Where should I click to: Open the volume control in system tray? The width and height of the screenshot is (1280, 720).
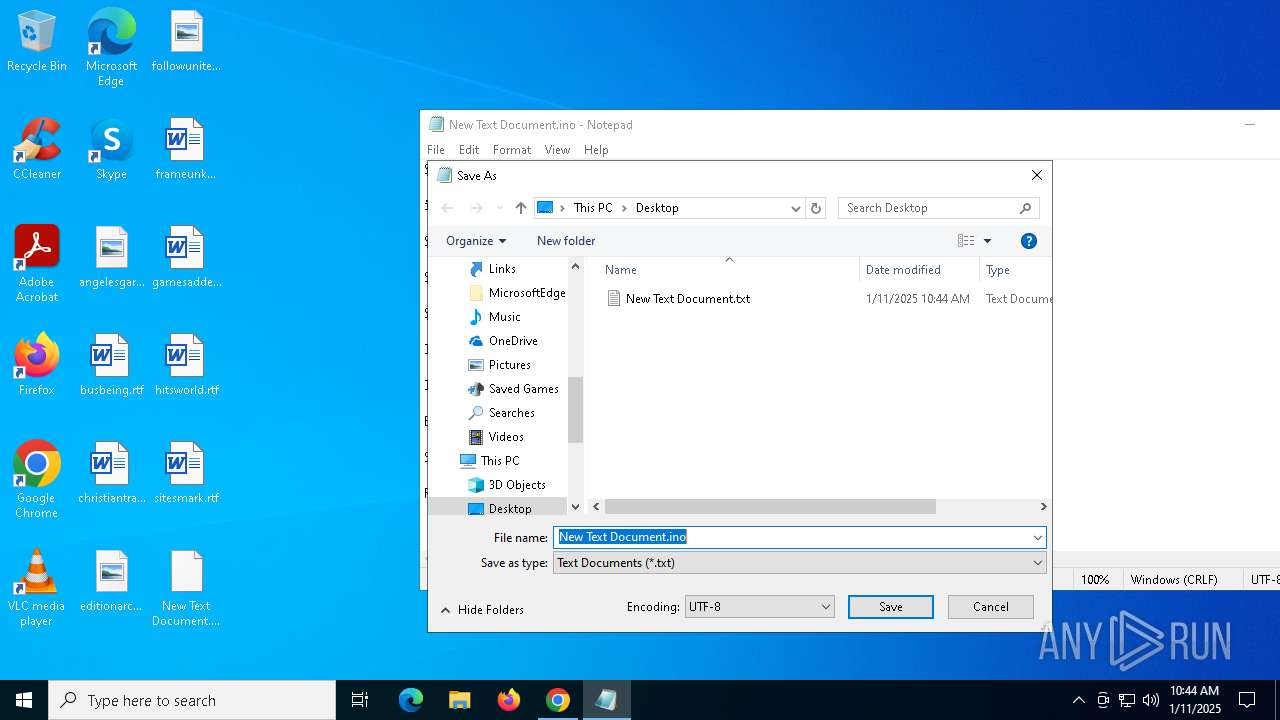point(1151,700)
